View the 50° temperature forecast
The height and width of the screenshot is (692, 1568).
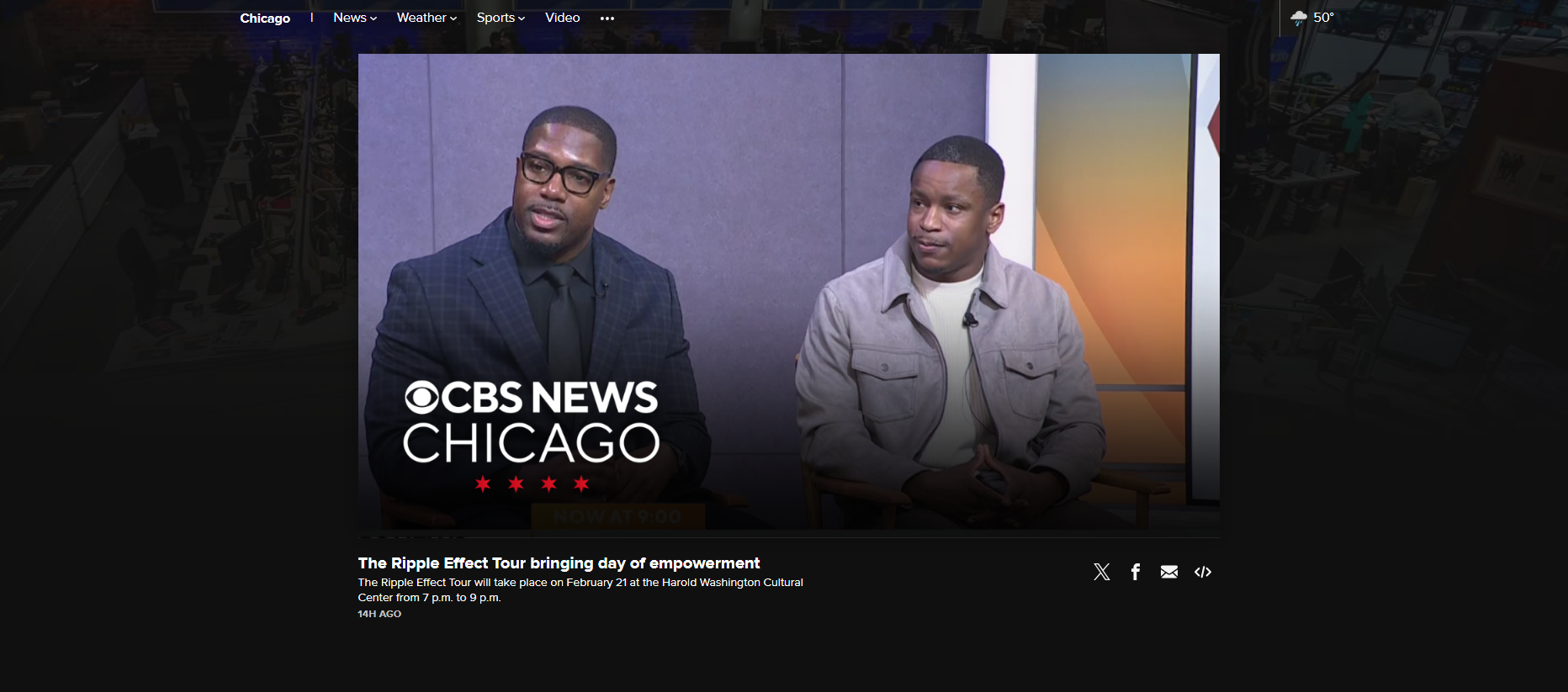click(1324, 18)
